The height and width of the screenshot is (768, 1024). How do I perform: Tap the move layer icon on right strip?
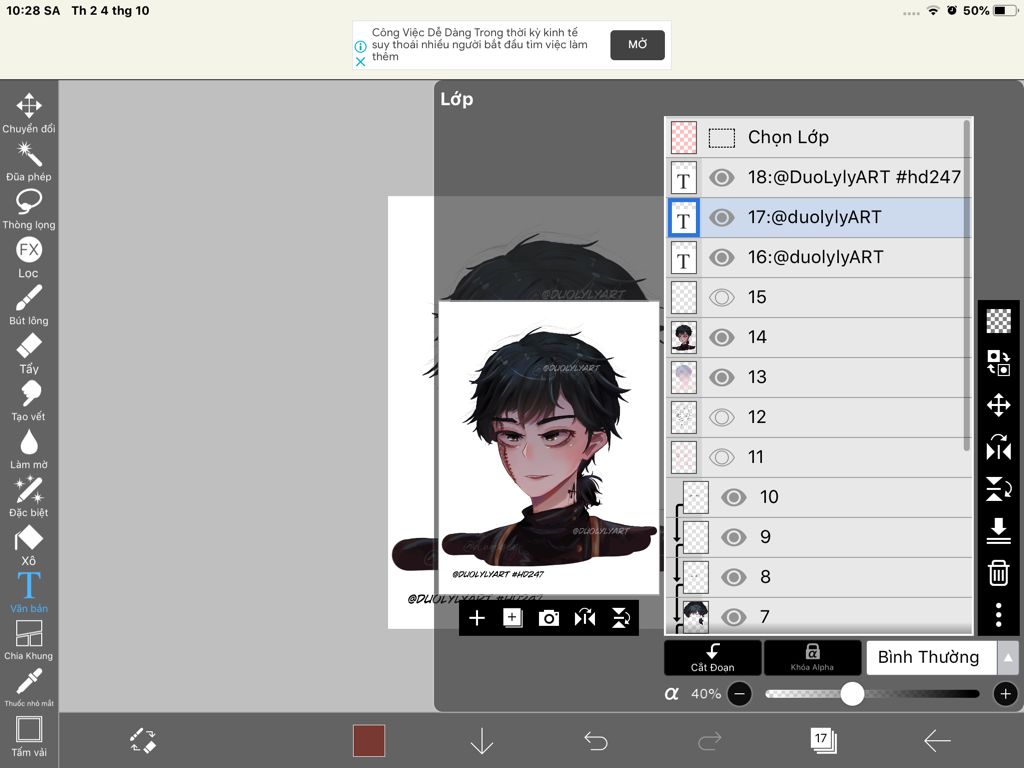click(999, 405)
